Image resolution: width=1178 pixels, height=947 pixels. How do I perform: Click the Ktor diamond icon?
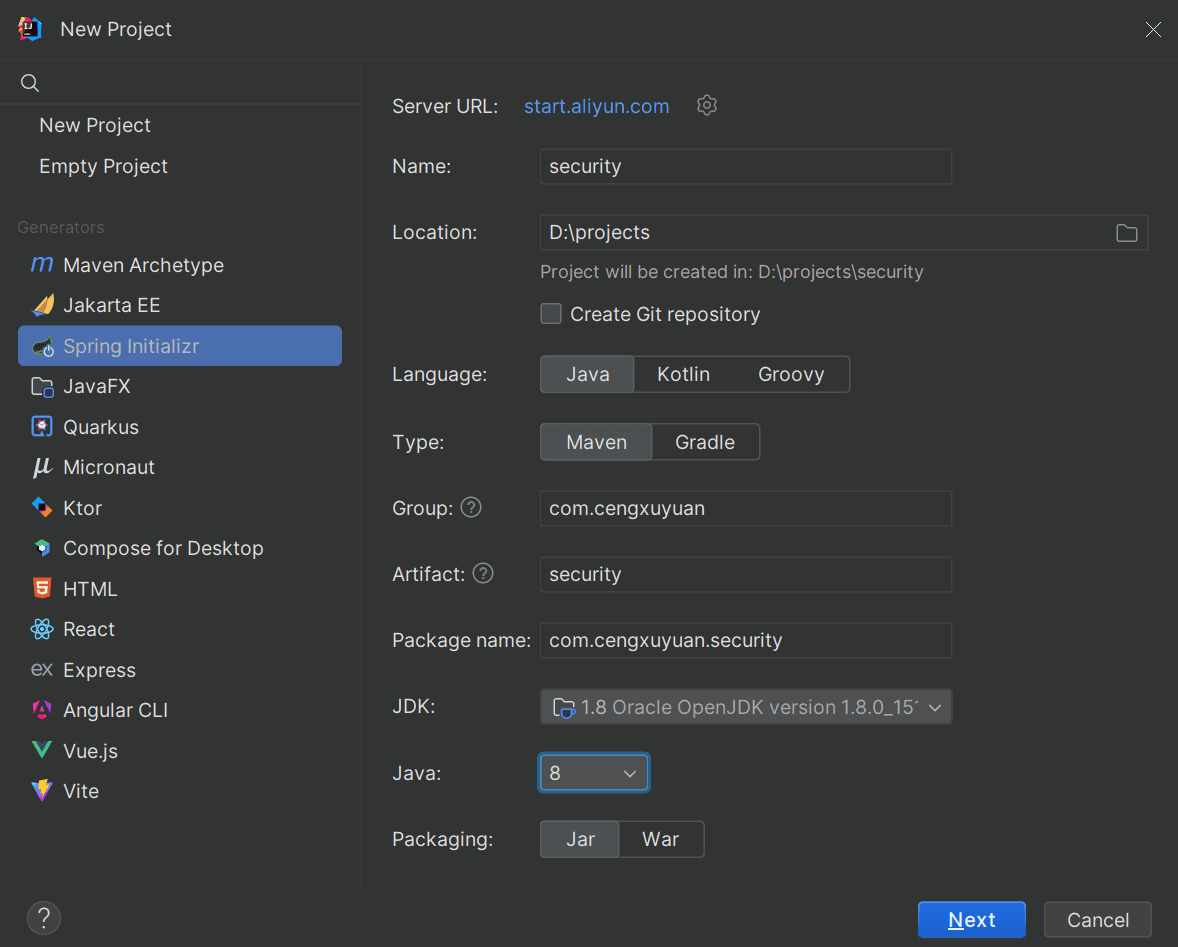point(42,508)
